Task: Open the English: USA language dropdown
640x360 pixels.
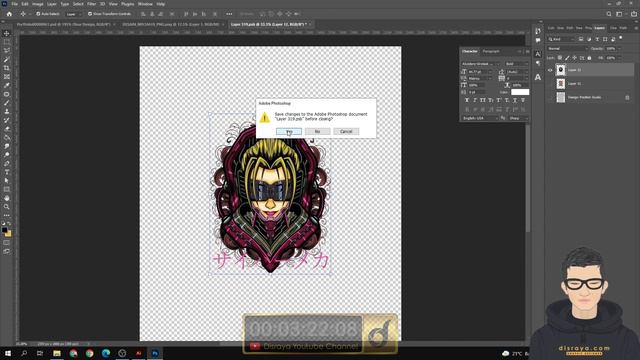Action: pos(480,118)
